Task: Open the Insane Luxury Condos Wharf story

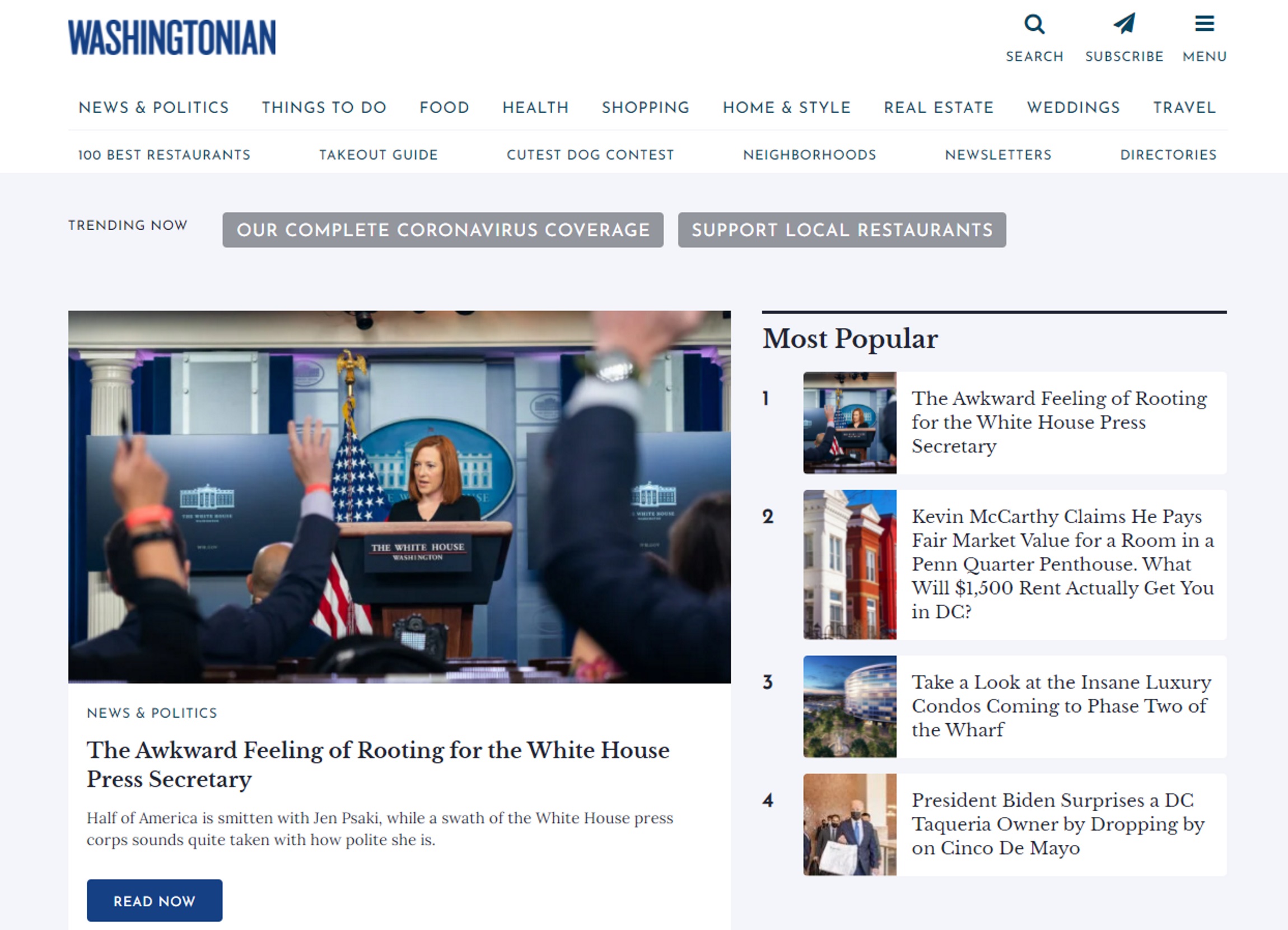Action: click(x=1061, y=706)
